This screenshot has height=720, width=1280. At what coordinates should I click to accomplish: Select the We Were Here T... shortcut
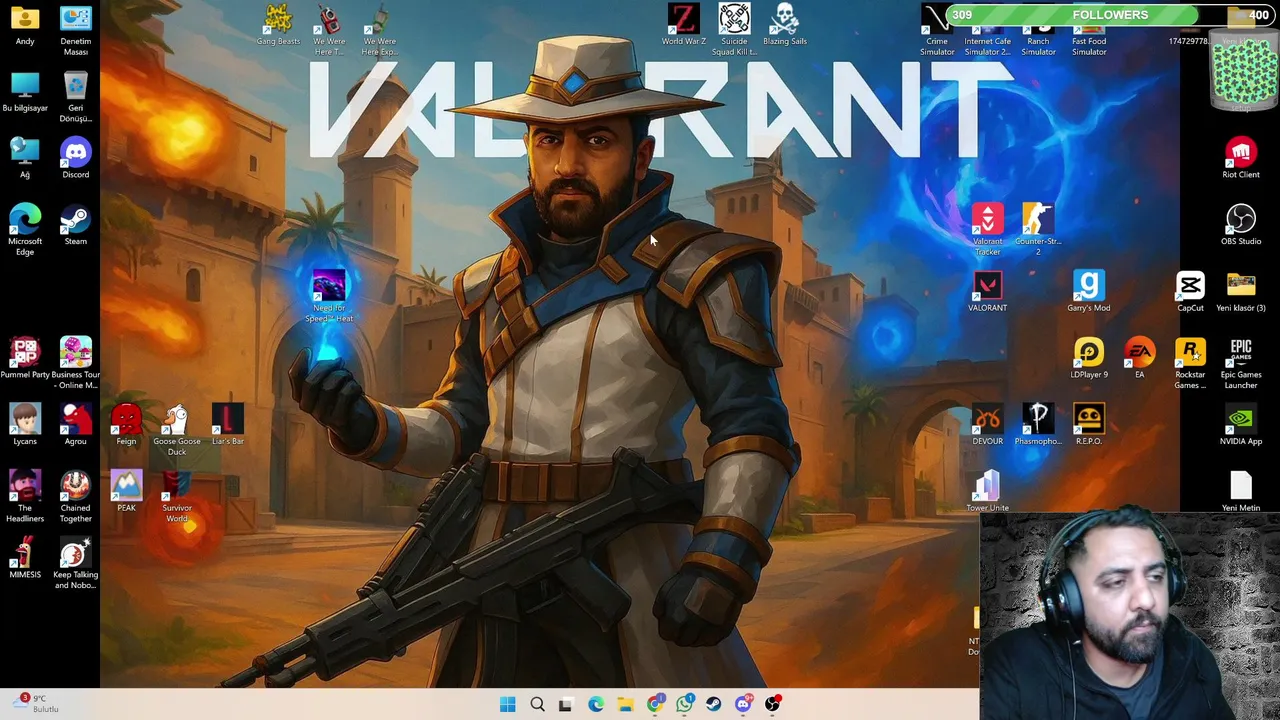pyautogui.click(x=329, y=30)
